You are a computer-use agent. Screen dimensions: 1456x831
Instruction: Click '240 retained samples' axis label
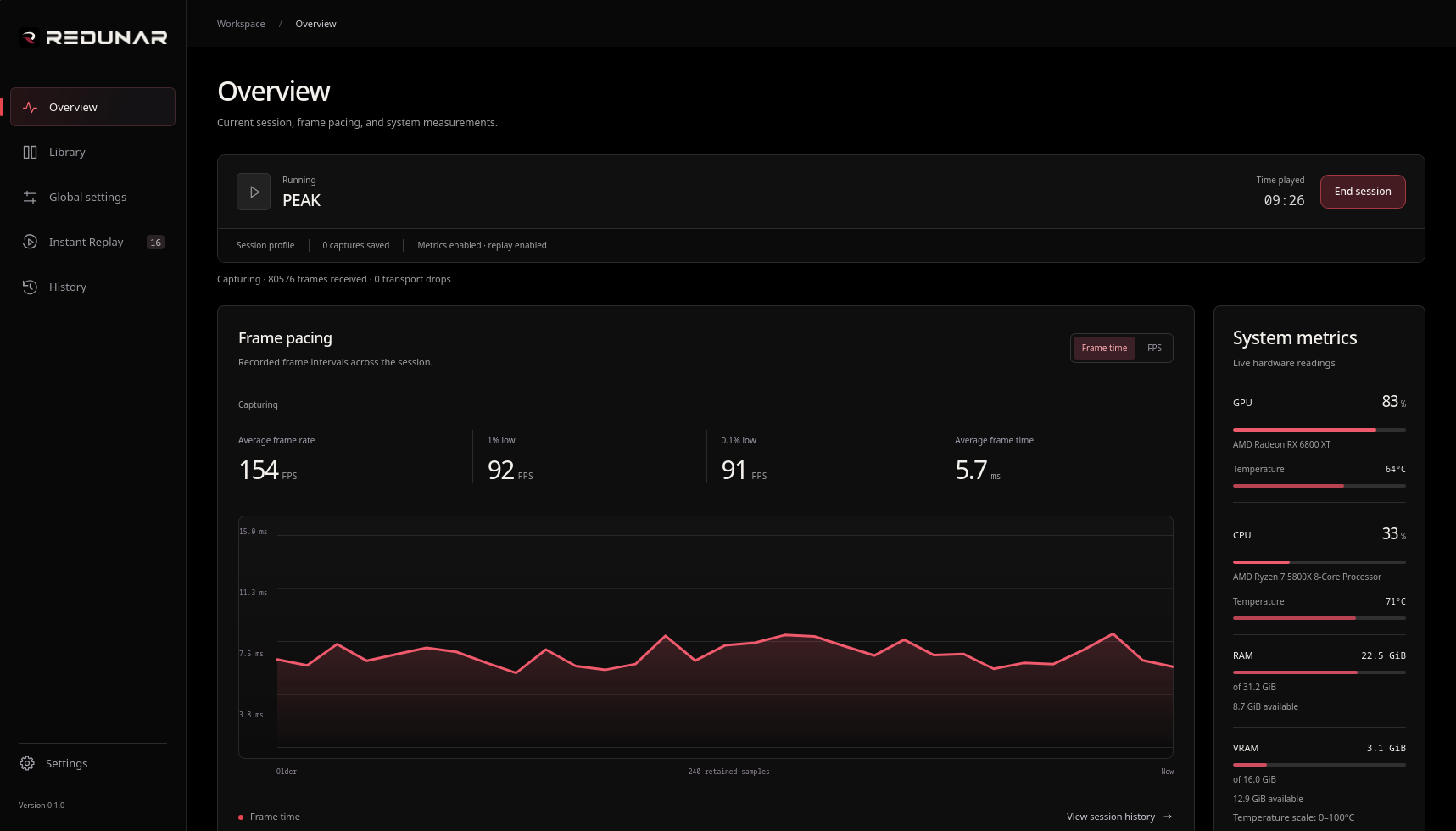[728, 772]
